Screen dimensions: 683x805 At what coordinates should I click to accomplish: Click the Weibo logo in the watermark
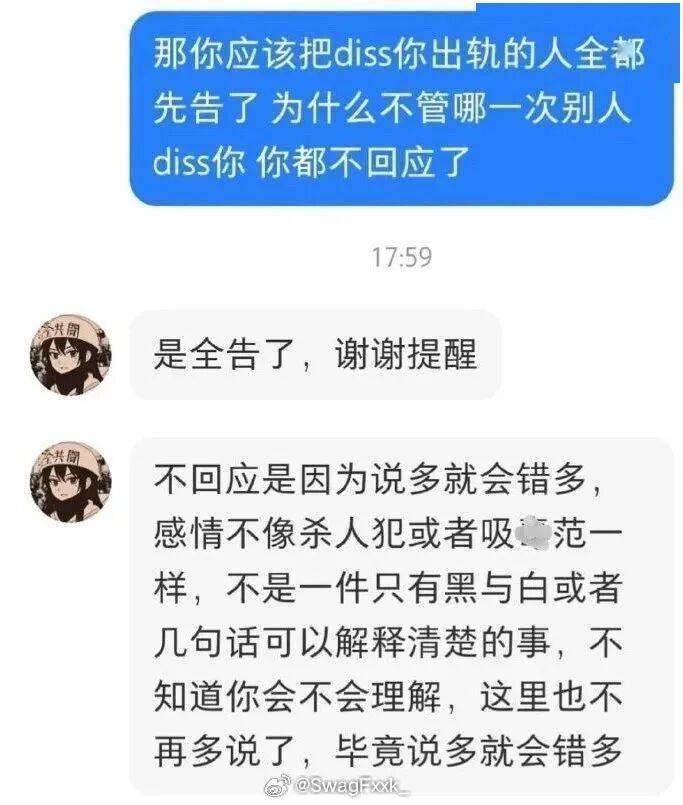pos(277,785)
